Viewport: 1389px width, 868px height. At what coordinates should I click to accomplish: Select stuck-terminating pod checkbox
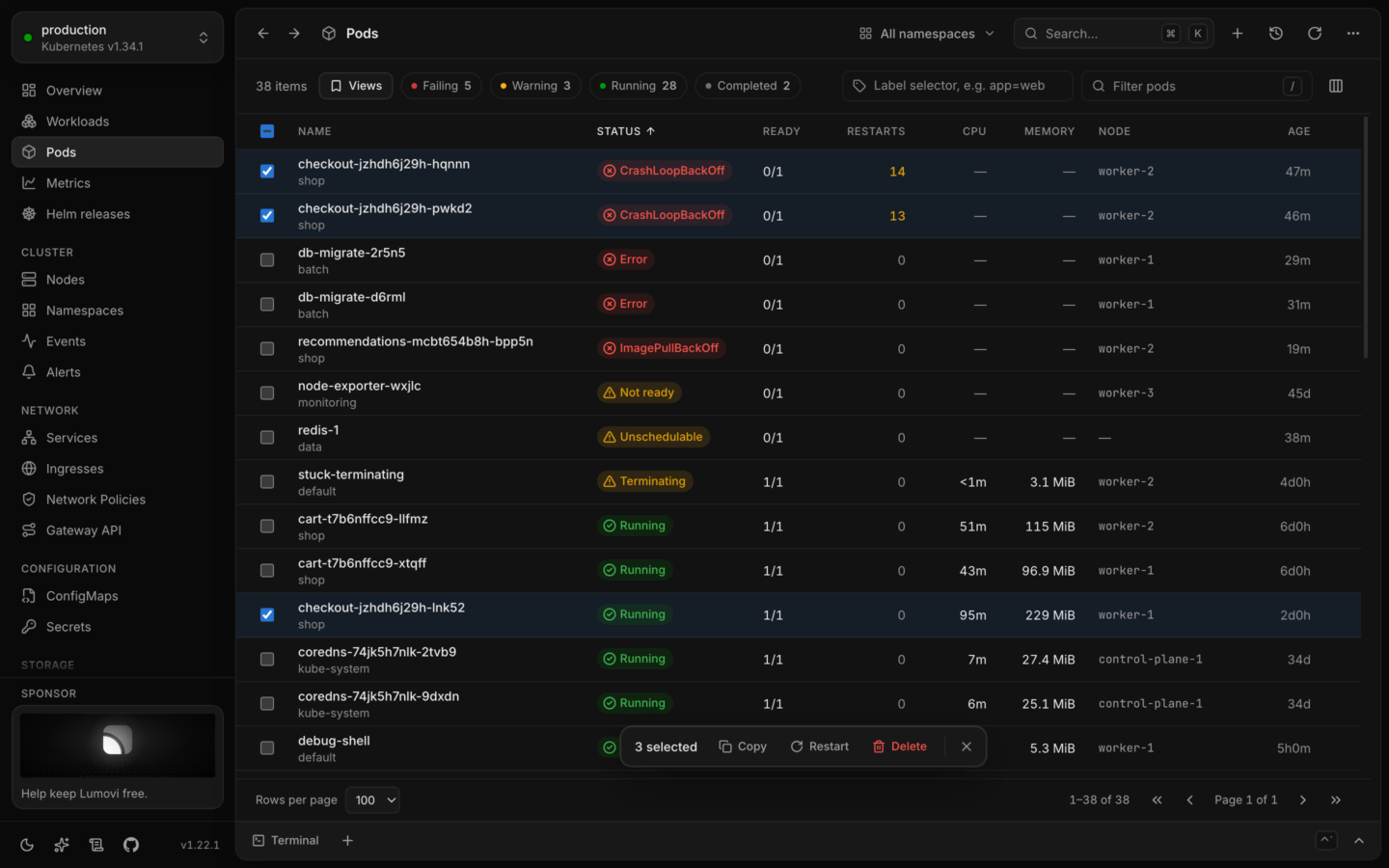267,482
